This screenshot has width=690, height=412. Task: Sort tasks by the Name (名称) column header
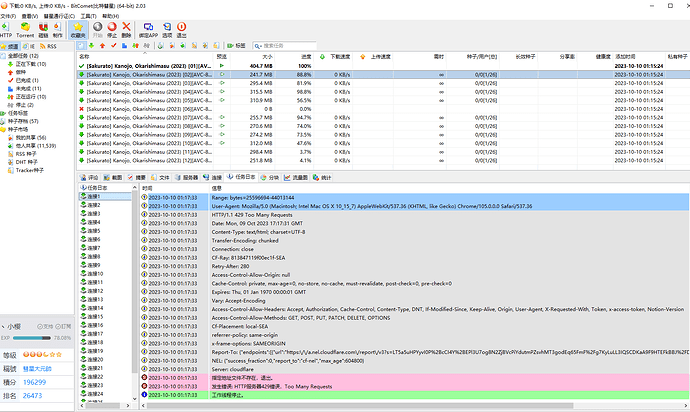coord(145,57)
